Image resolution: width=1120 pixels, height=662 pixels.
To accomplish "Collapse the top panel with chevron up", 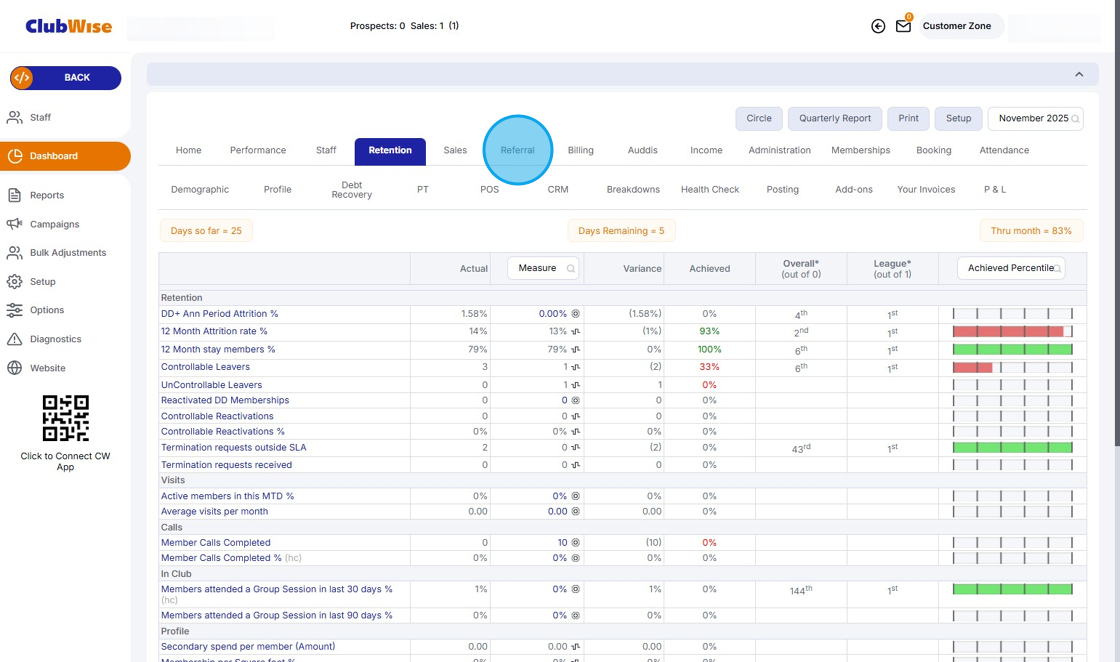I will (1079, 74).
